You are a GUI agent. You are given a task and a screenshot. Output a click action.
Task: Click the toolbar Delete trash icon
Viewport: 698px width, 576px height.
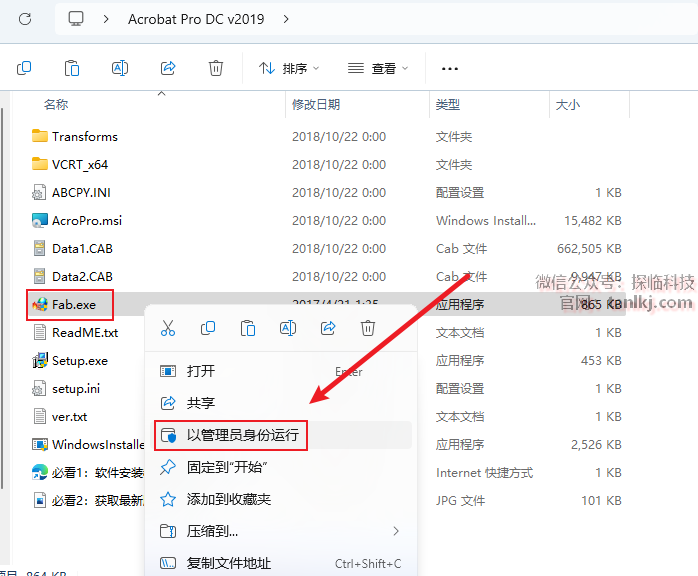coord(216,68)
